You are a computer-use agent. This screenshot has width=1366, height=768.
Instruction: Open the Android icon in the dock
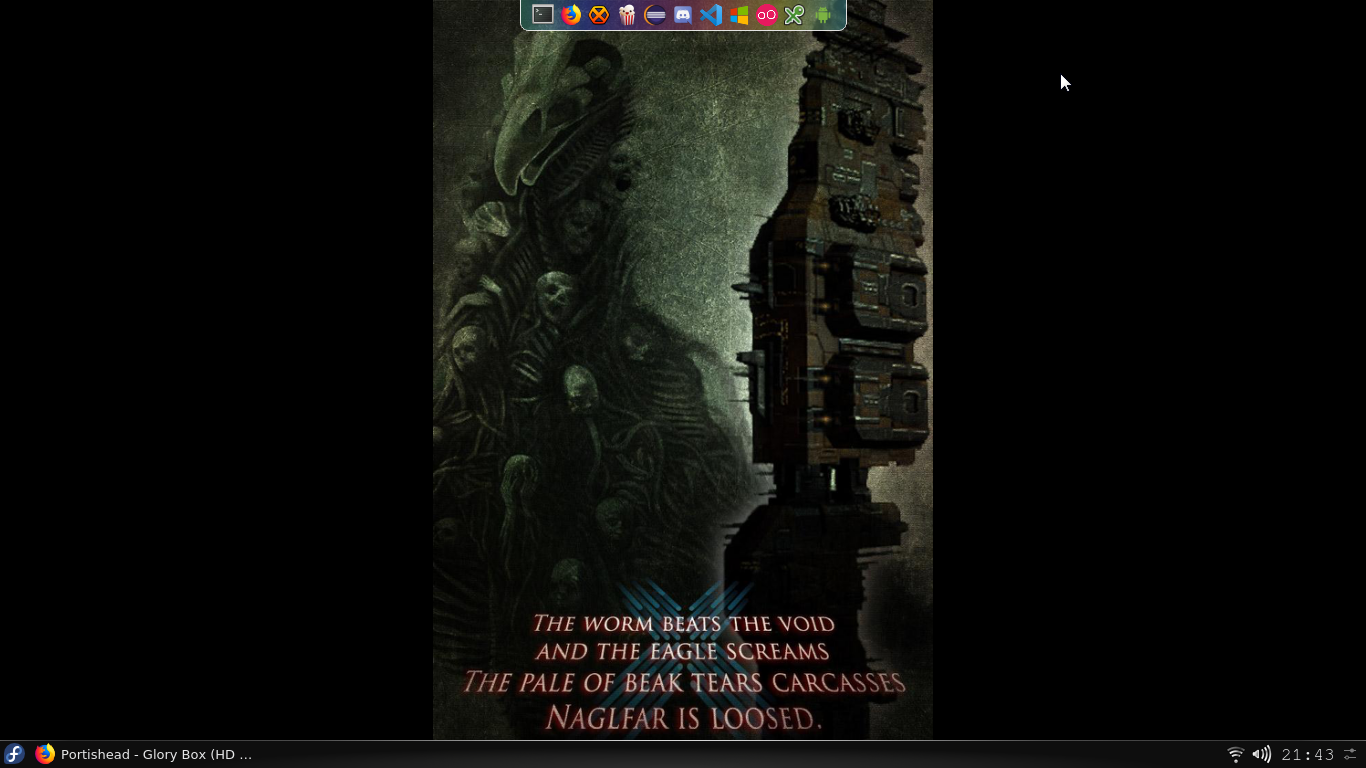pyautogui.click(x=822, y=15)
